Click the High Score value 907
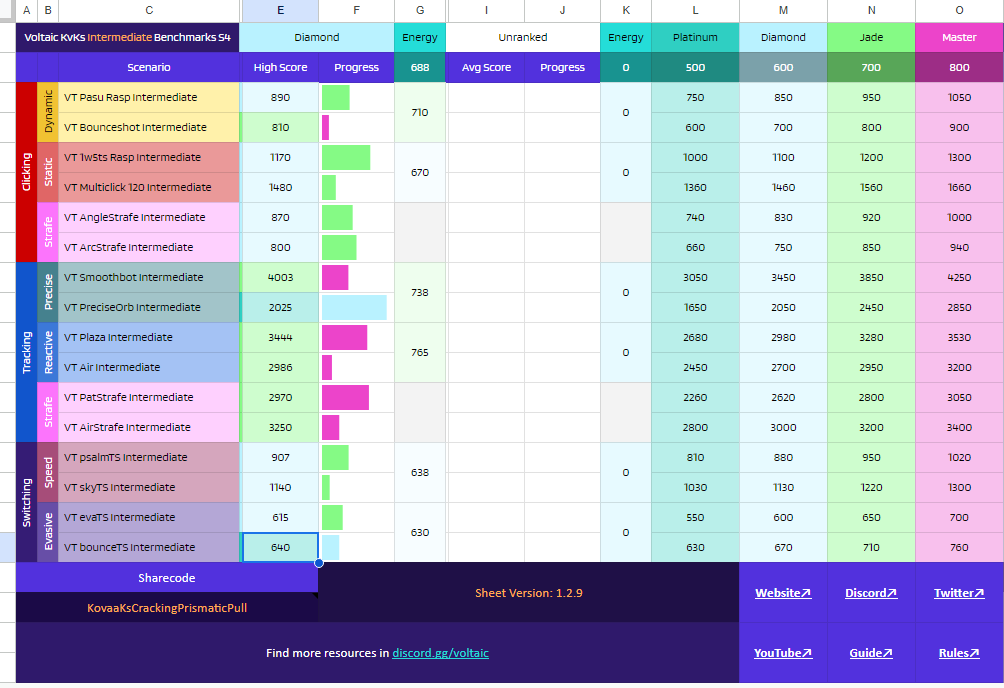Image resolution: width=1004 pixels, height=688 pixels. [280, 457]
